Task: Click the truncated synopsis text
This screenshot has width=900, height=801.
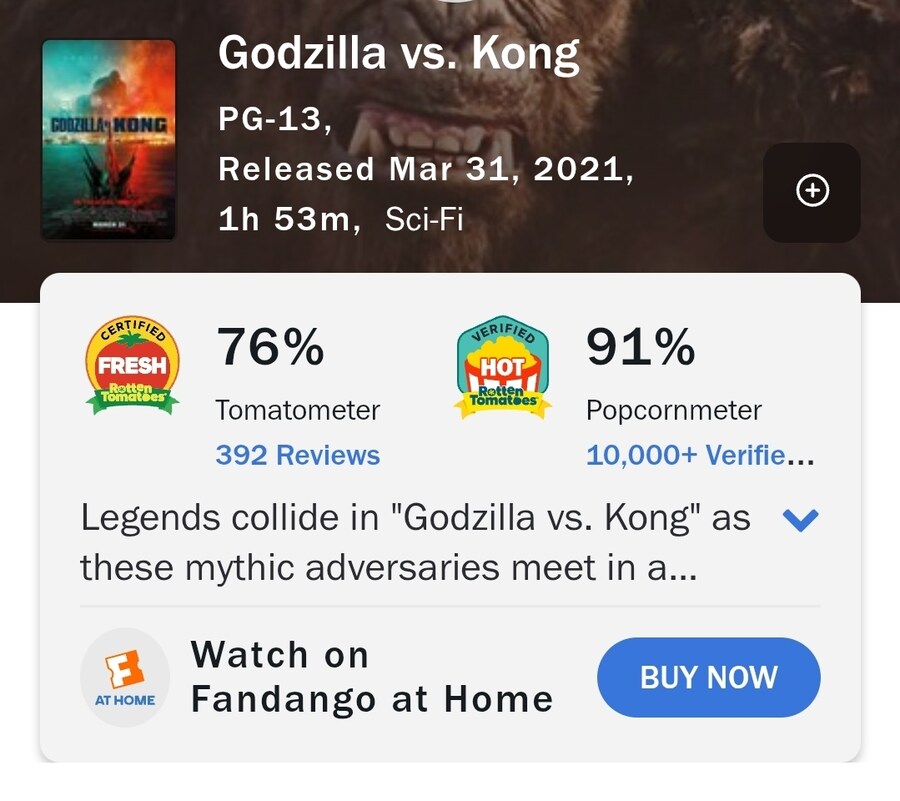Action: click(415, 543)
